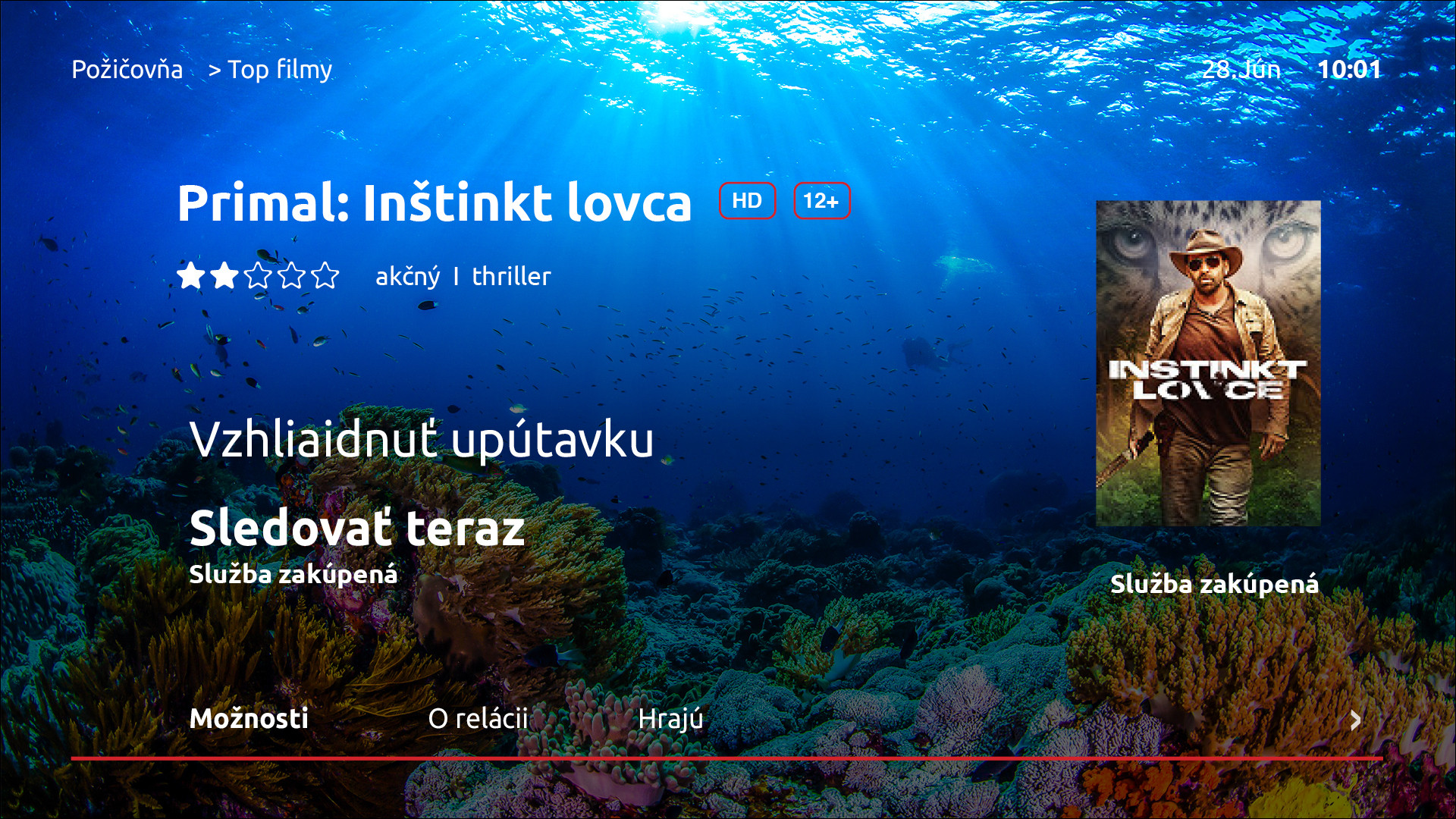Select Vzhliadnuť upútavku to watch trailer
The width and height of the screenshot is (1456, 819).
click(x=422, y=441)
